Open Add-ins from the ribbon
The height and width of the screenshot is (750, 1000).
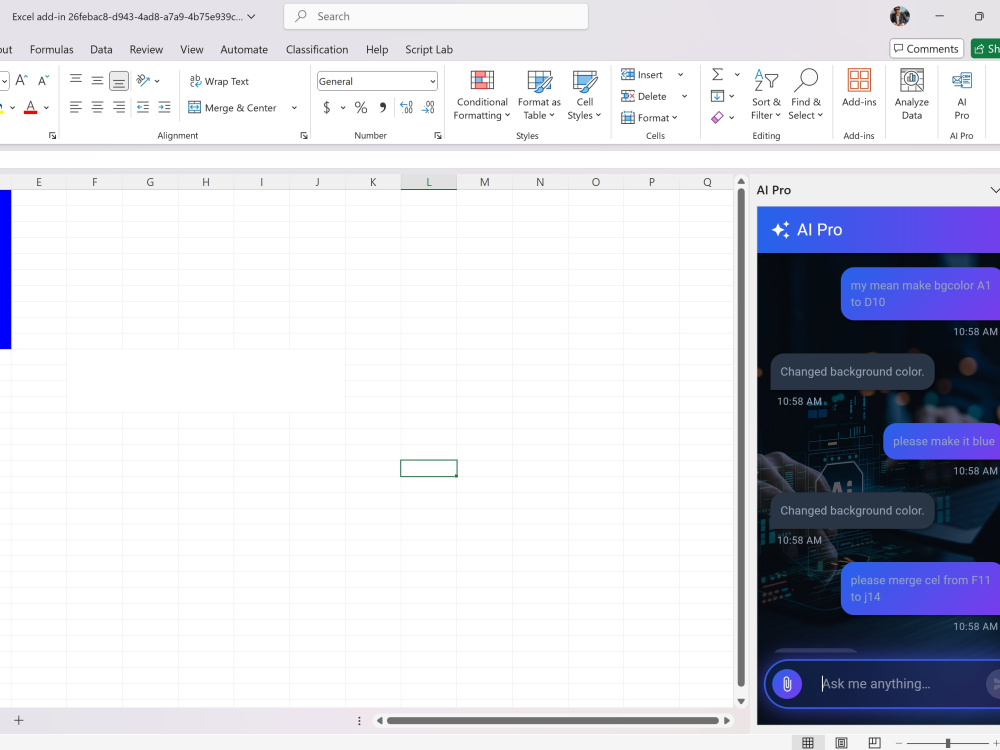coord(859,89)
